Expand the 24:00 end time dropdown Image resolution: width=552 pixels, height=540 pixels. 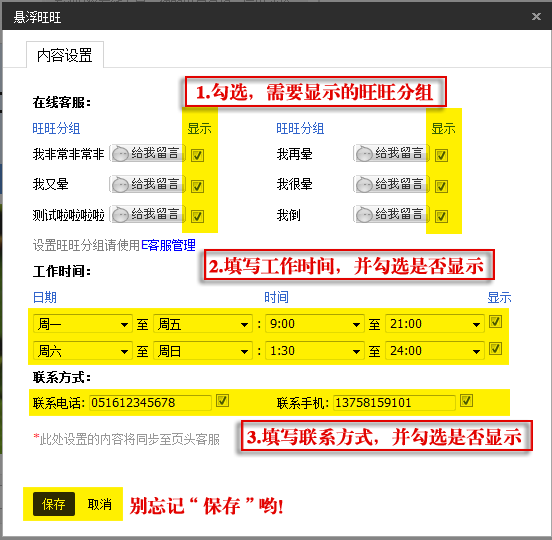click(435, 351)
